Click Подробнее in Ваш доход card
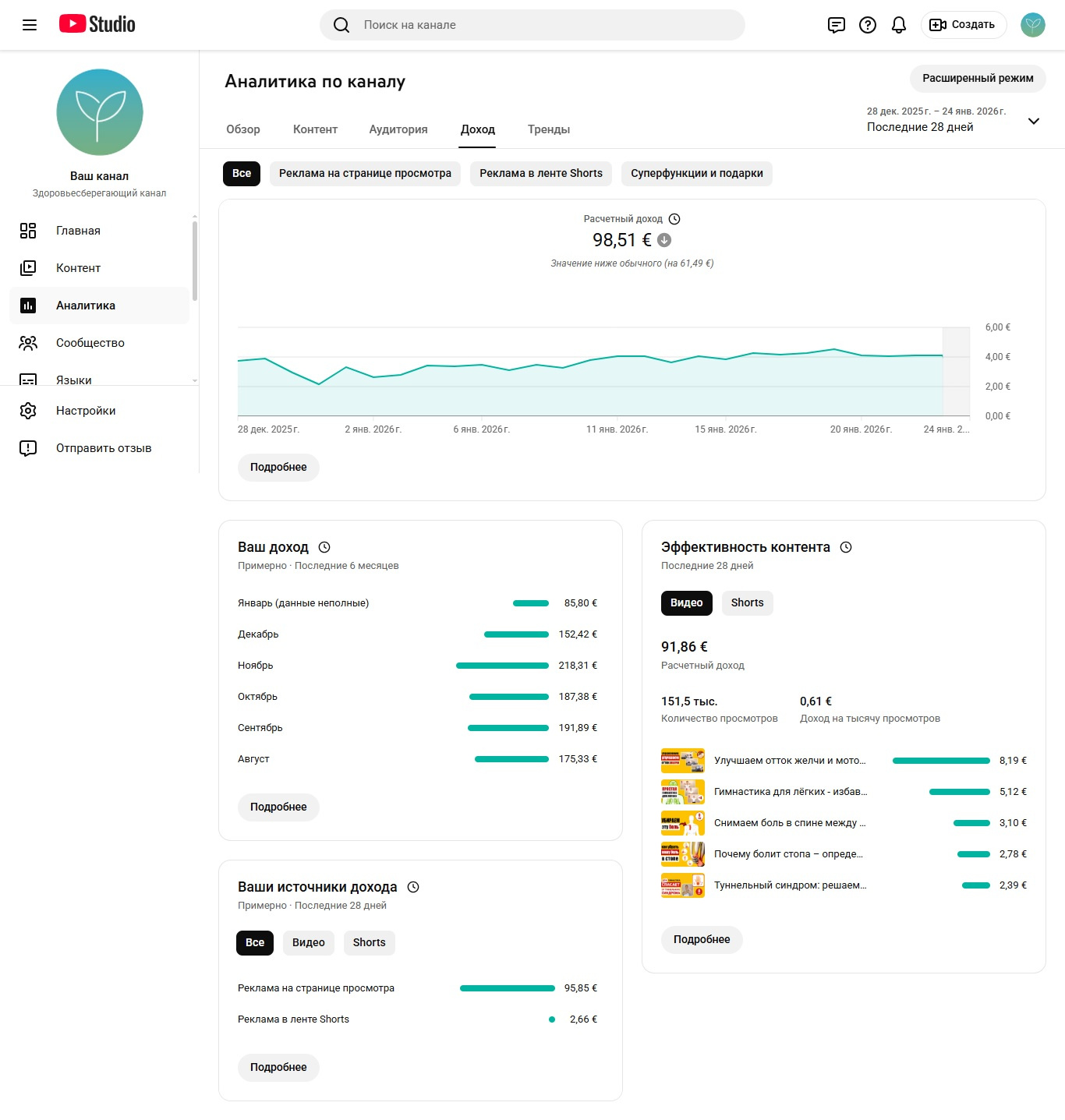 (278, 807)
